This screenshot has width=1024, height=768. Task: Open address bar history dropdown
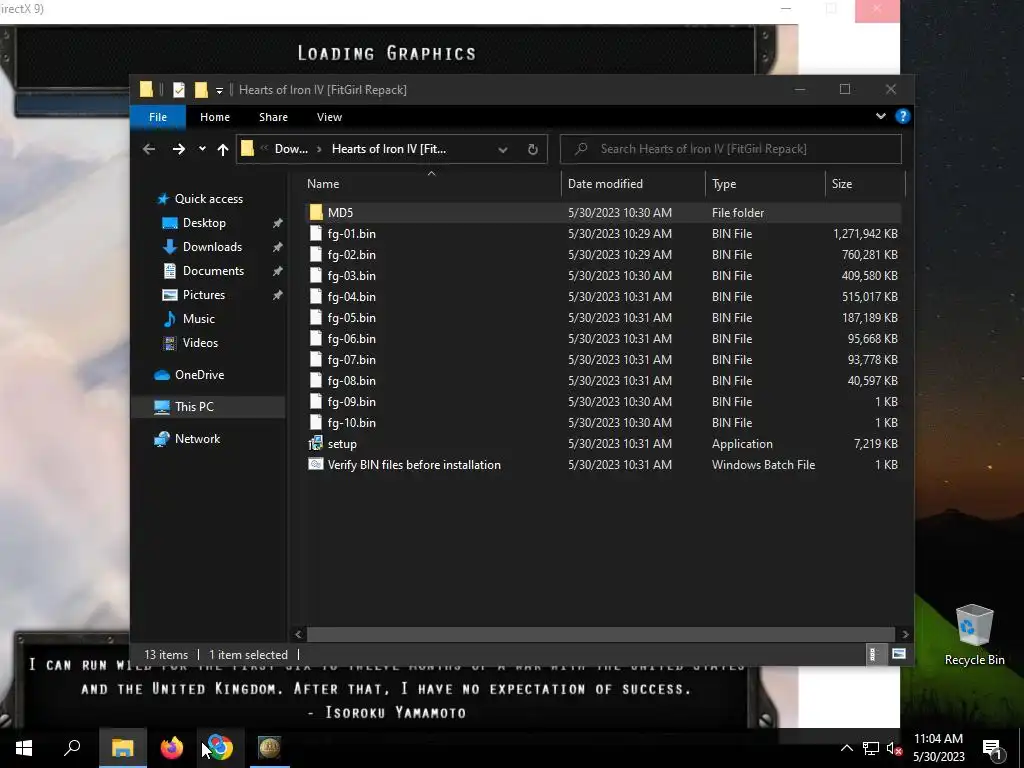point(503,150)
